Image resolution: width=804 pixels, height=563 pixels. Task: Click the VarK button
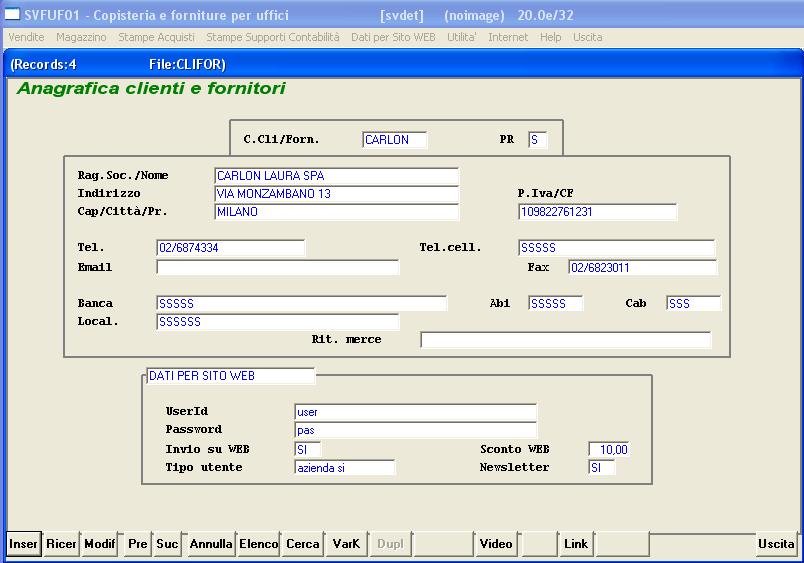[x=346, y=544]
